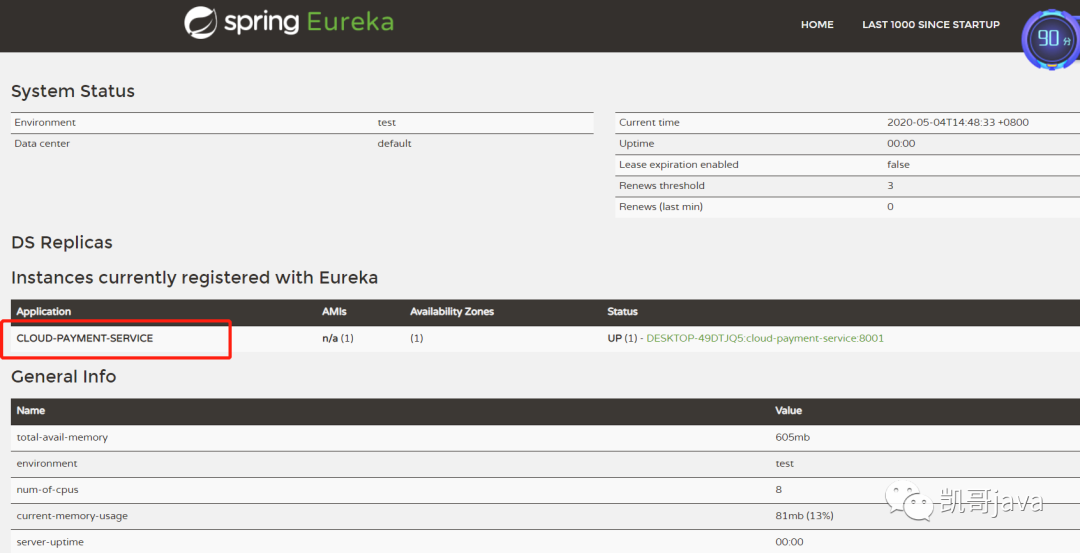Click the Name column header in General Info

[31, 410]
